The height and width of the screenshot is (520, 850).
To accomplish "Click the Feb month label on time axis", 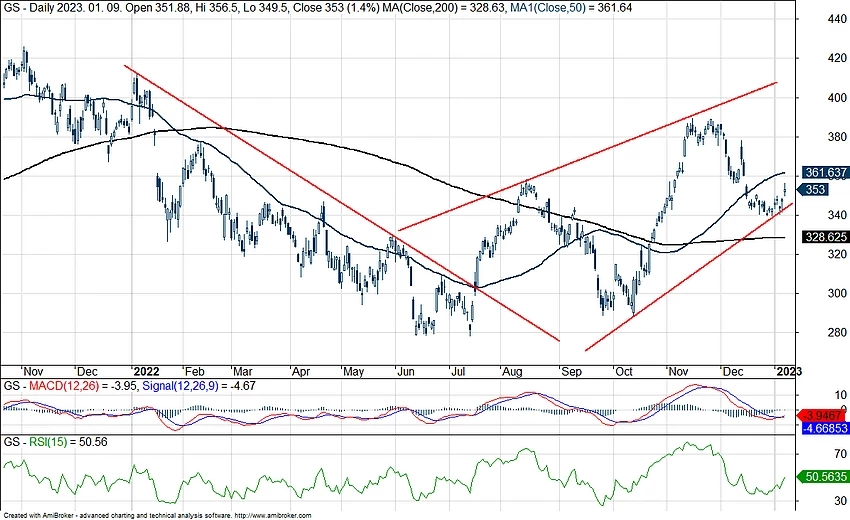I will [x=194, y=371].
